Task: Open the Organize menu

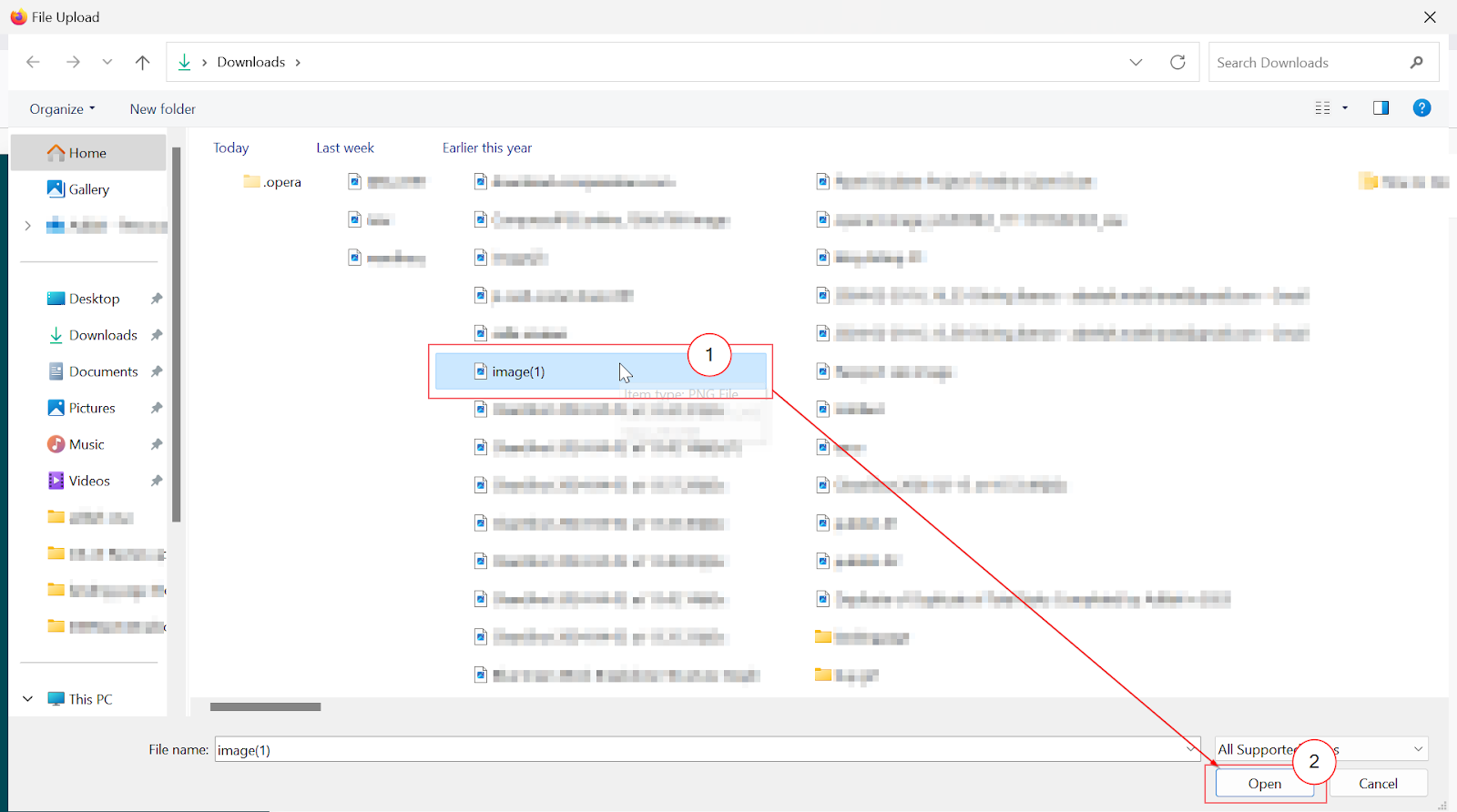Action: point(62,109)
